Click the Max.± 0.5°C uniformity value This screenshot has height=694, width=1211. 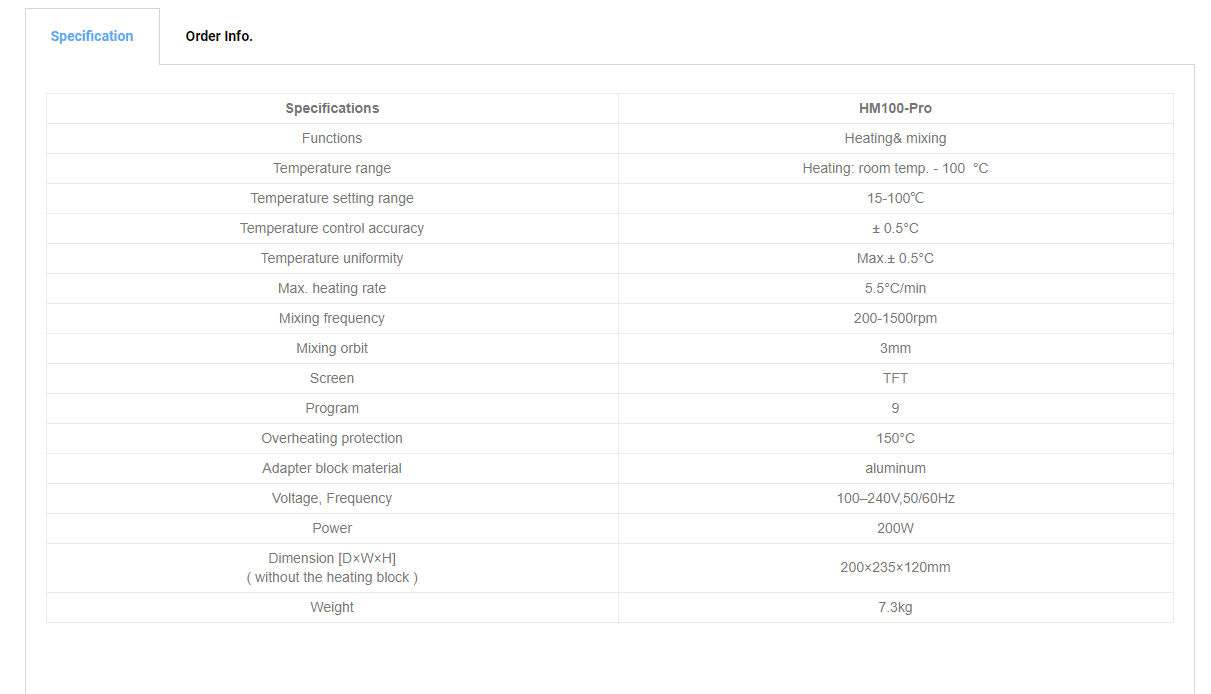tap(895, 258)
